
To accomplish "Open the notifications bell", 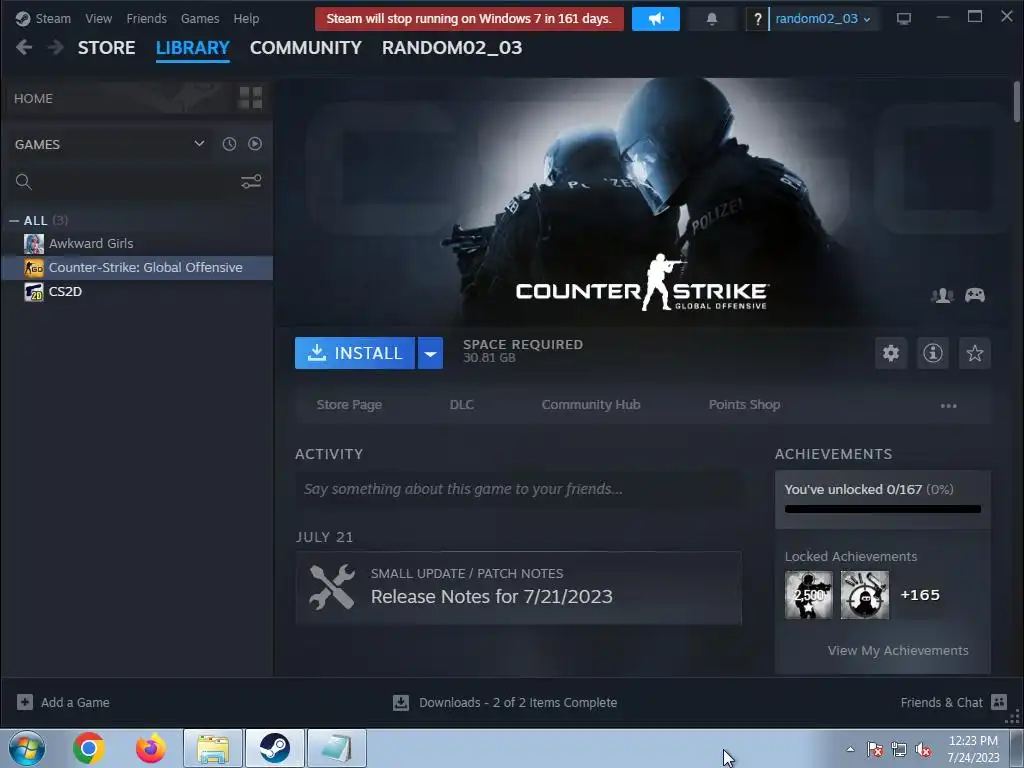I will click(x=712, y=19).
